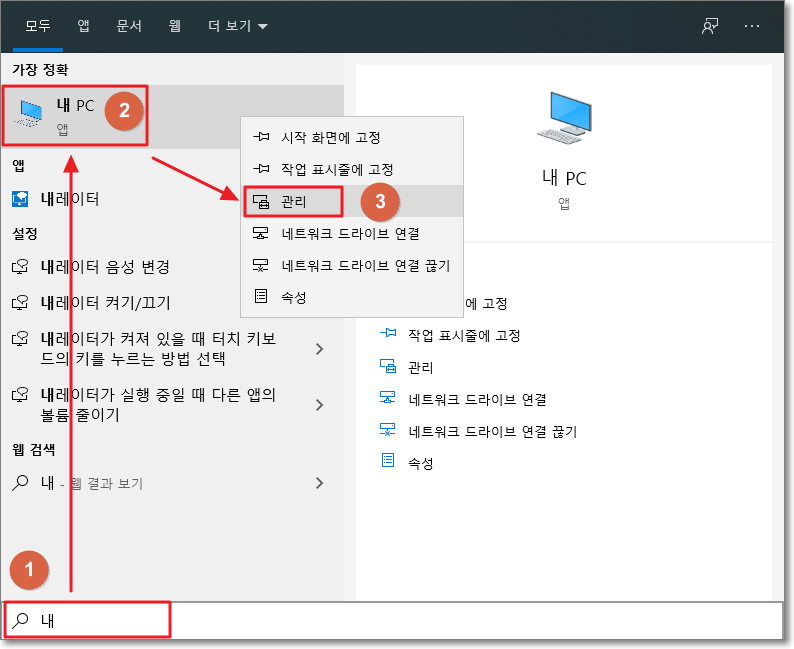Screen dimensions: 794x649
Task: Click 속성 link in preview pane
Action: point(420,463)
